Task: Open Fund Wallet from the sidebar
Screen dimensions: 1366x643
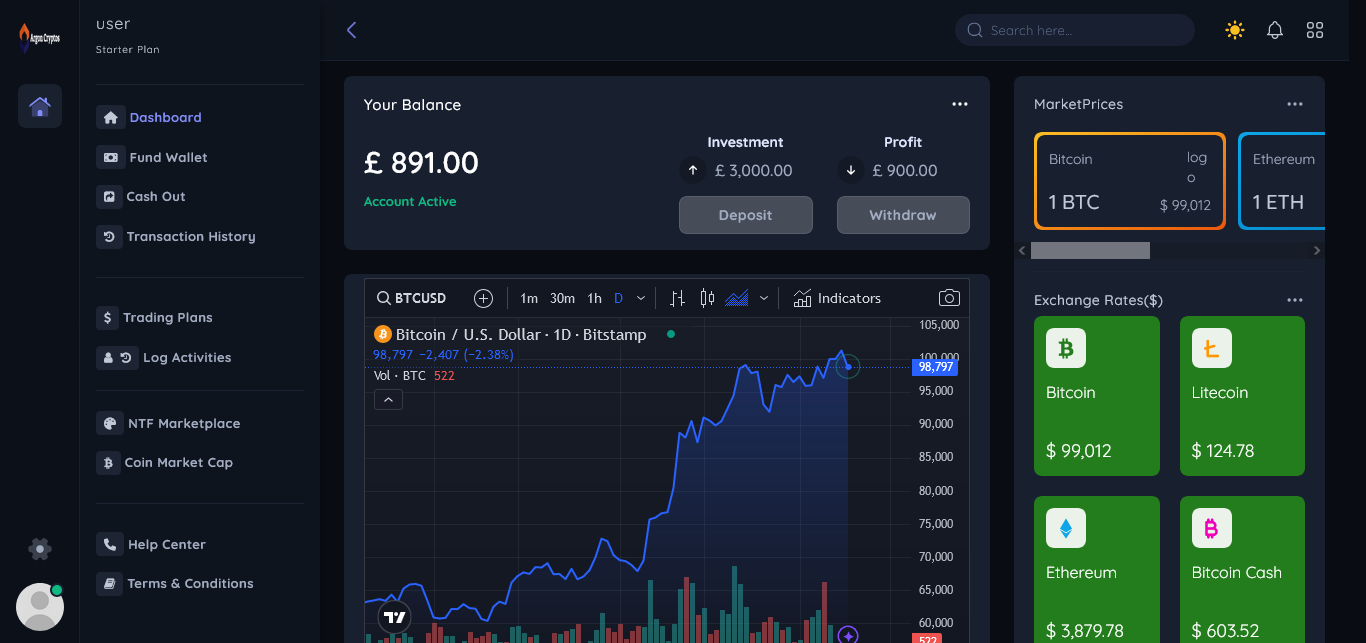Action: click(168, 157)
